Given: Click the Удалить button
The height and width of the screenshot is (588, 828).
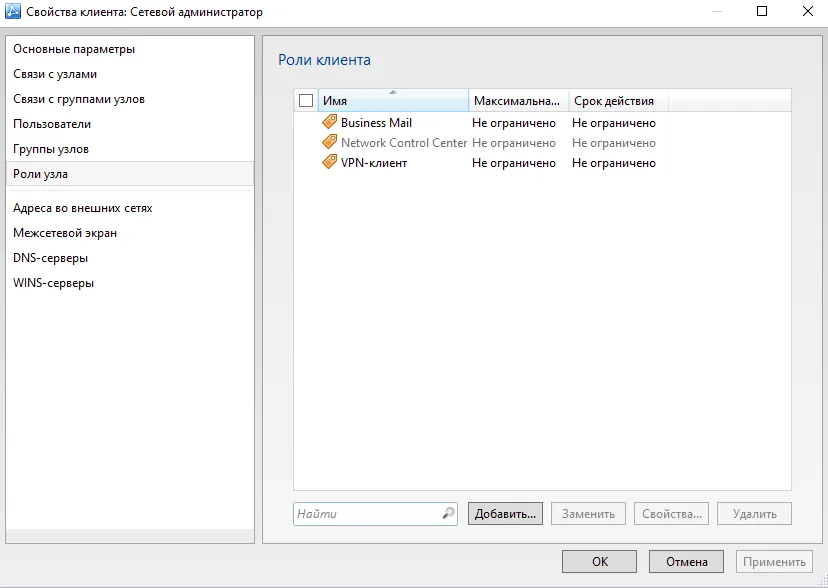Looking at the screenshot, I should click(755, 514).
